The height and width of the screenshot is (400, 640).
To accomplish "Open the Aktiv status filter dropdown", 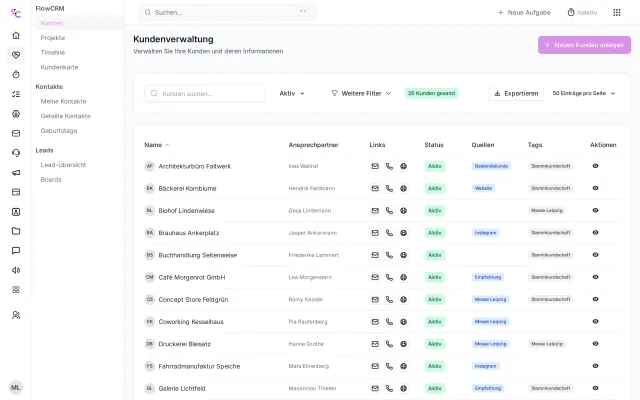I will (x=292, y=93).
